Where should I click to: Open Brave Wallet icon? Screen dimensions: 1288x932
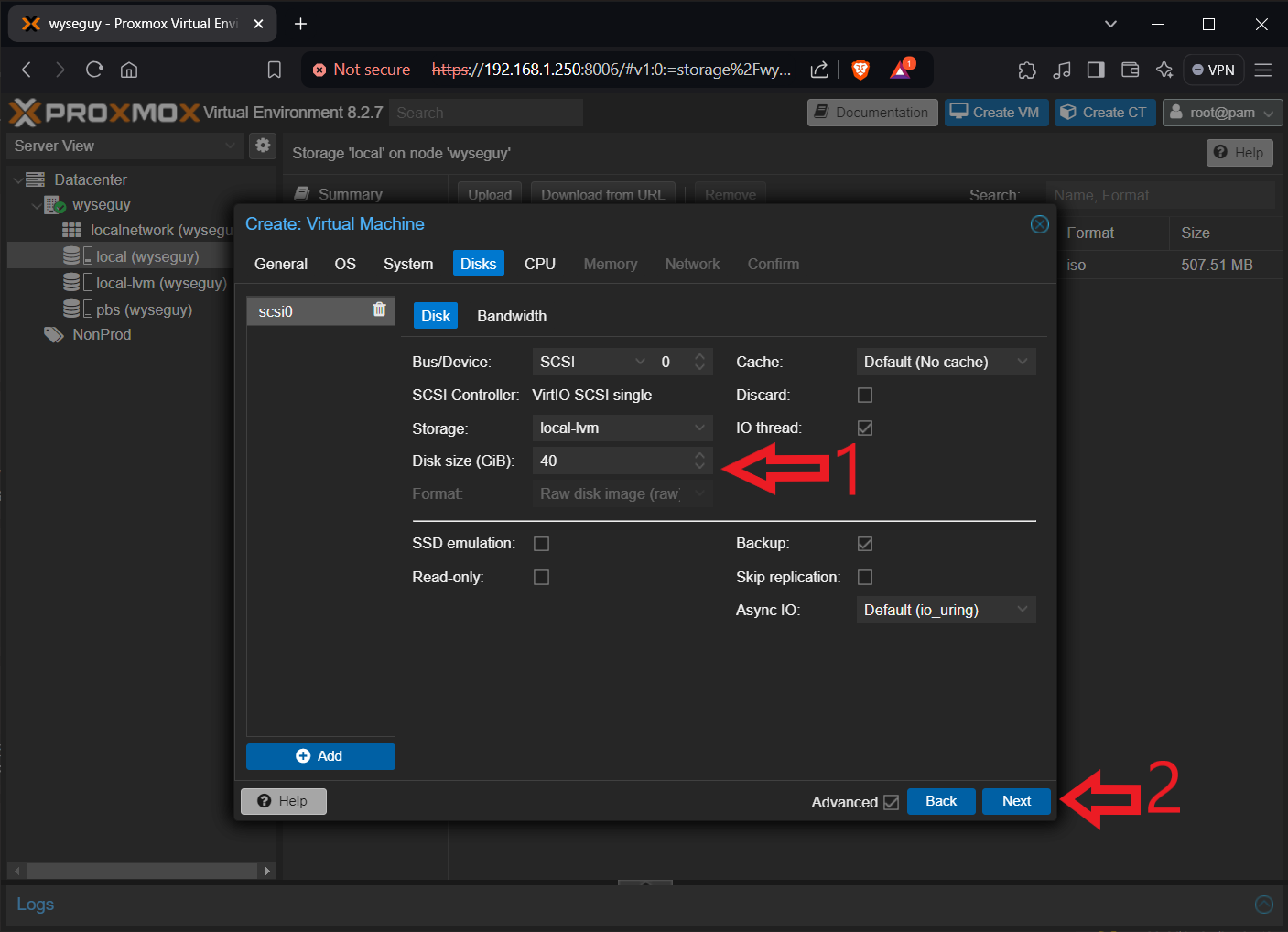pyautogui.click(x=1131, y=70)
